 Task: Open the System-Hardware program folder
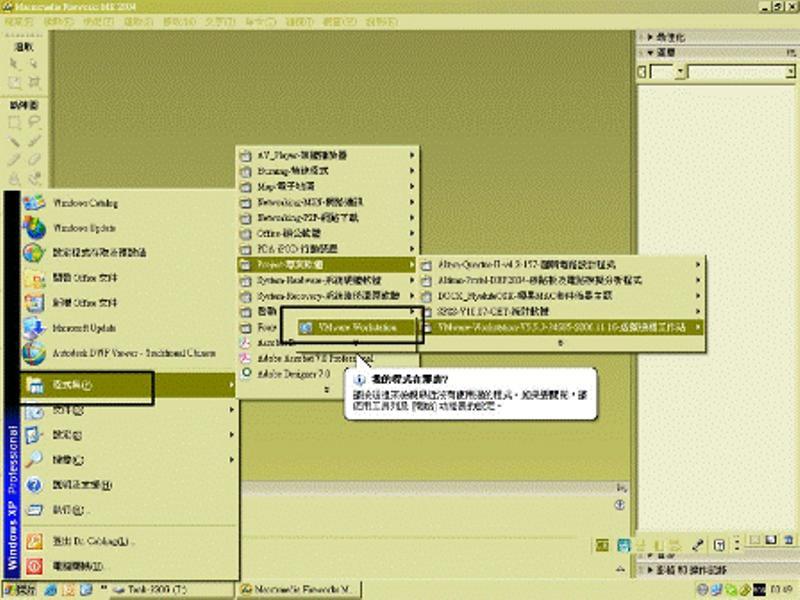pos(328,281)
